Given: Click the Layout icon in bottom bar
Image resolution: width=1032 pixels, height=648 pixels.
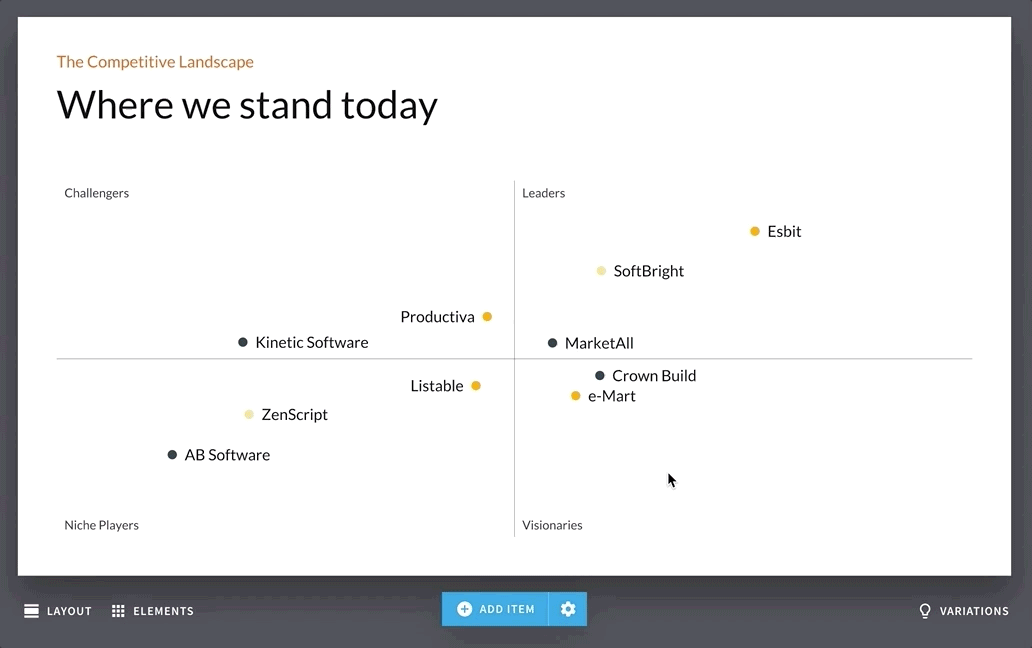Looking at the screenshot, I should click(32, 611).
